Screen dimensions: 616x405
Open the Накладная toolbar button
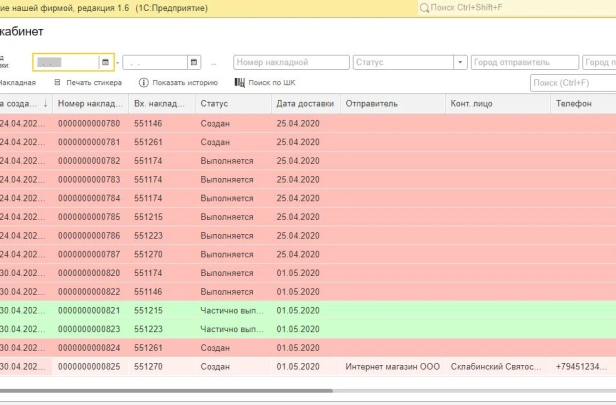[x=18, y=82]
